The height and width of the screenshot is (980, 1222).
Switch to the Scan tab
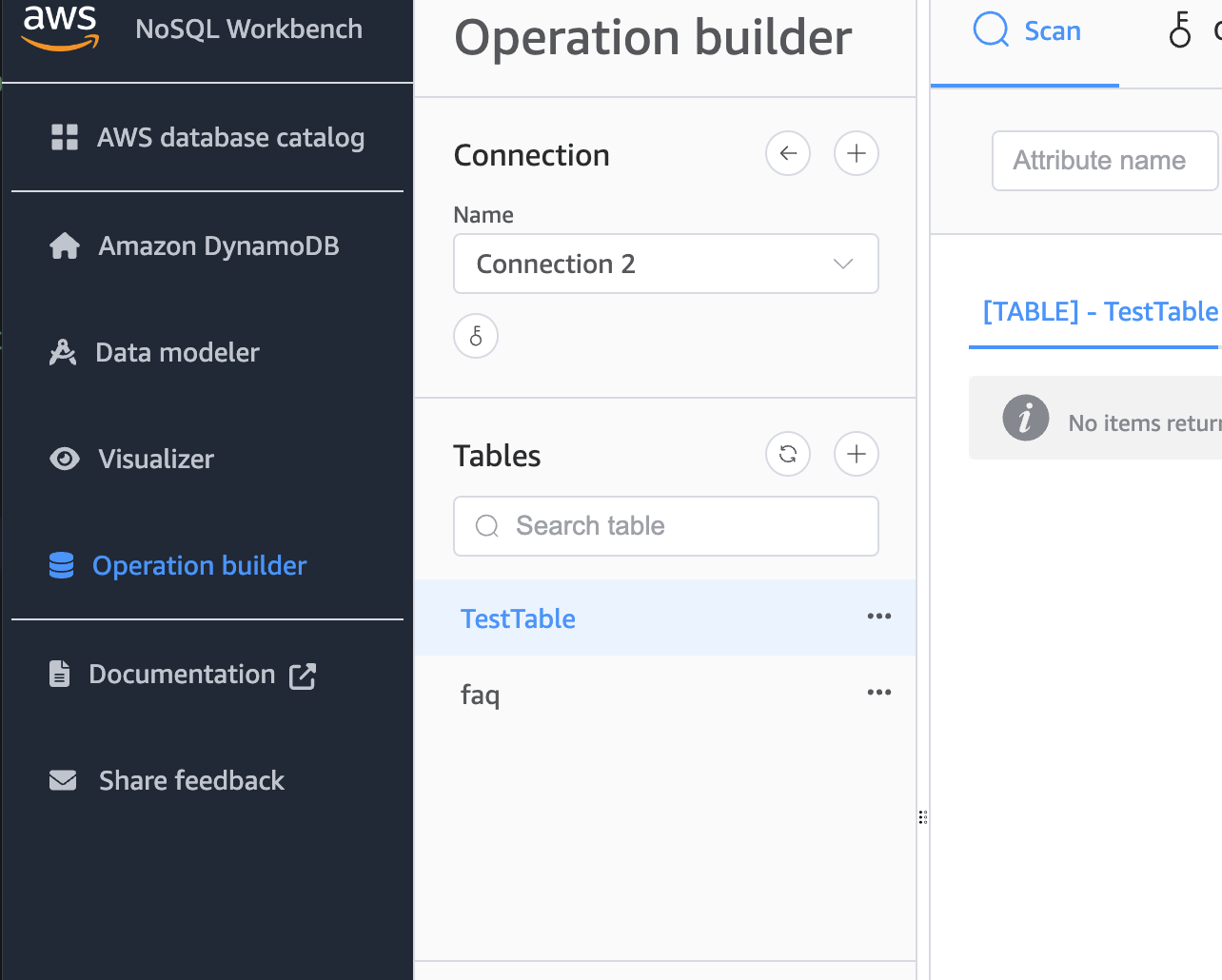click(1026, 31)
